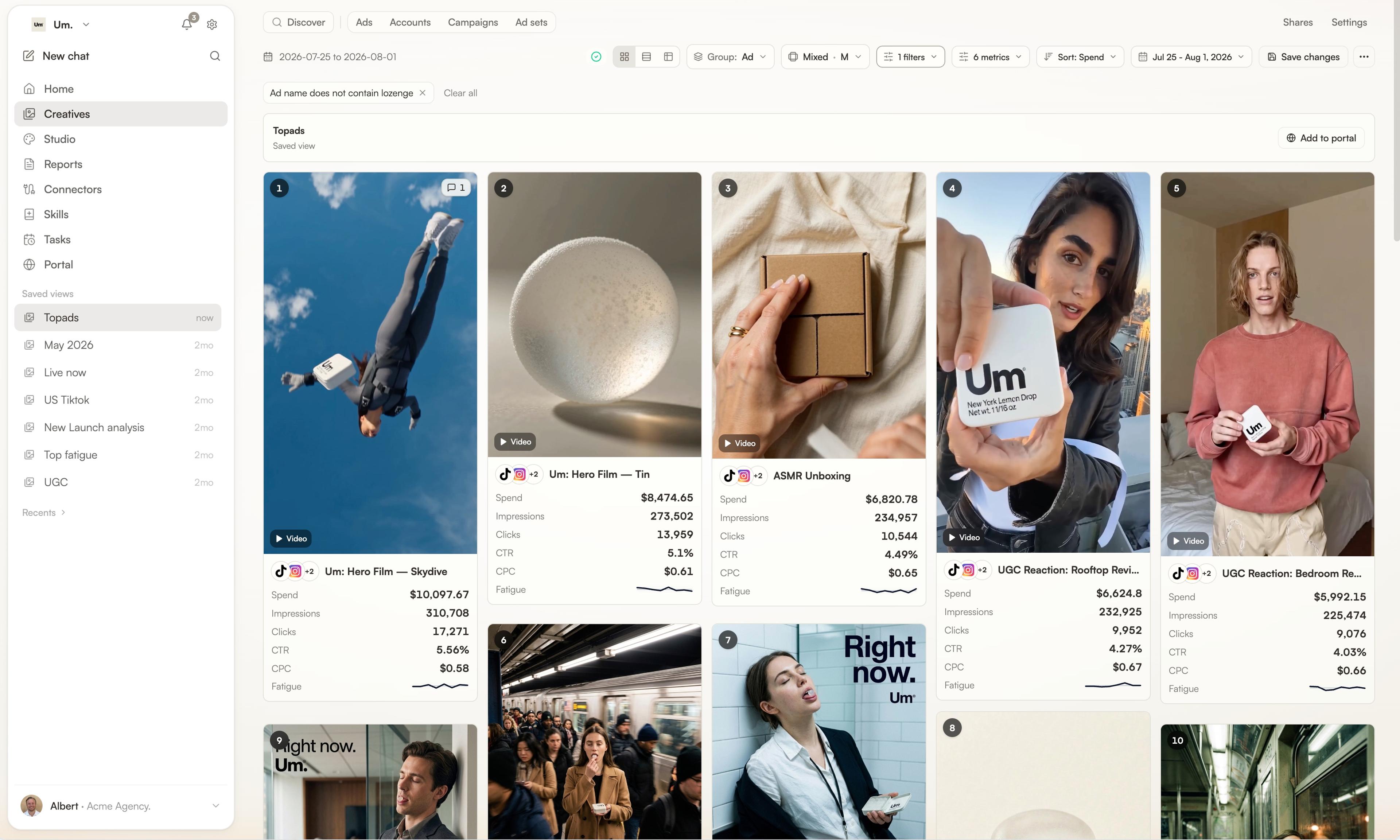The width and height of the screenshot is (1400, 840).
Task: Open Reports section
Action: (x=121, y=164)
